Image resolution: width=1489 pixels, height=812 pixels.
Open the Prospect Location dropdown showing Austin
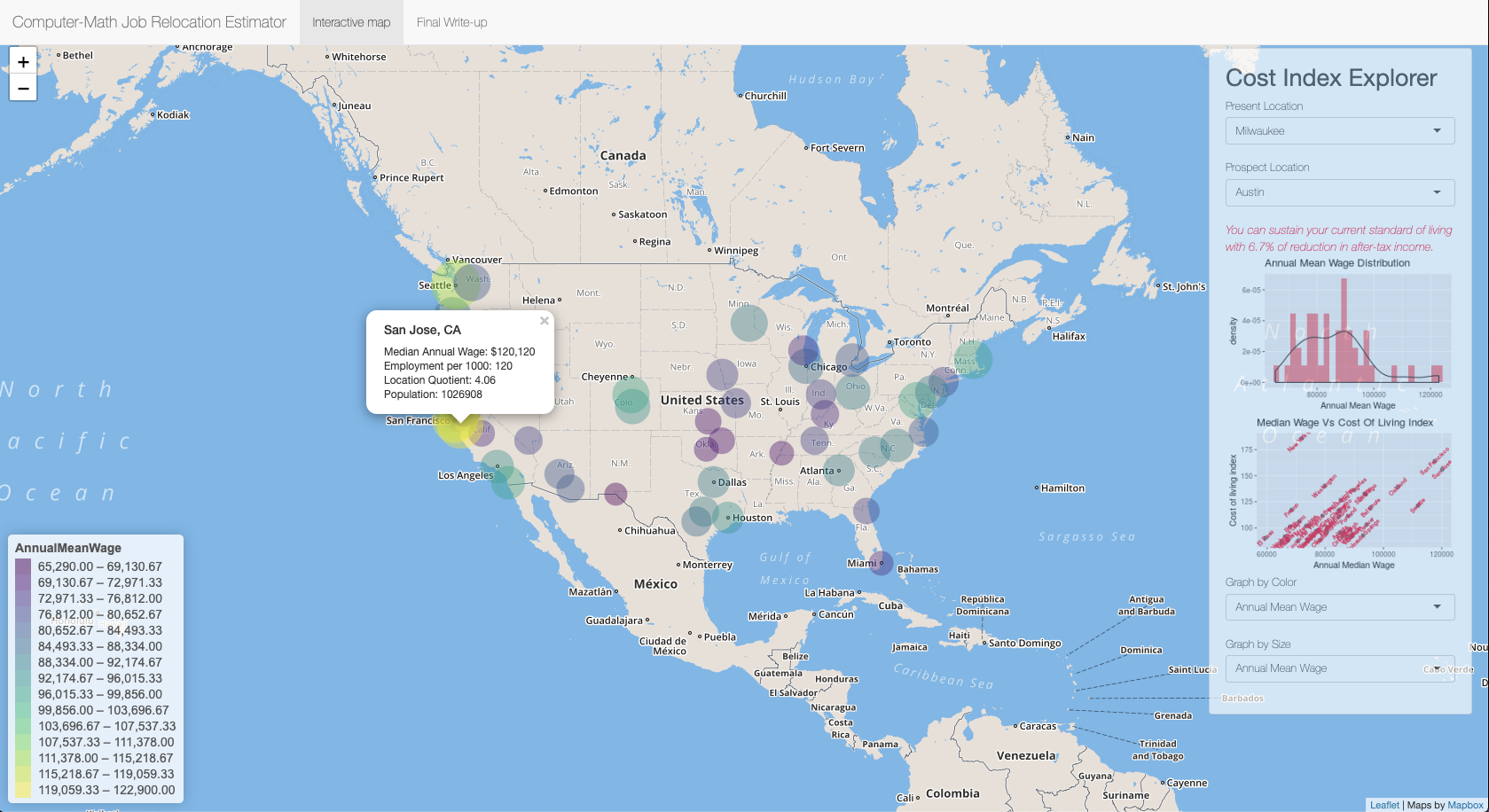1339,191
